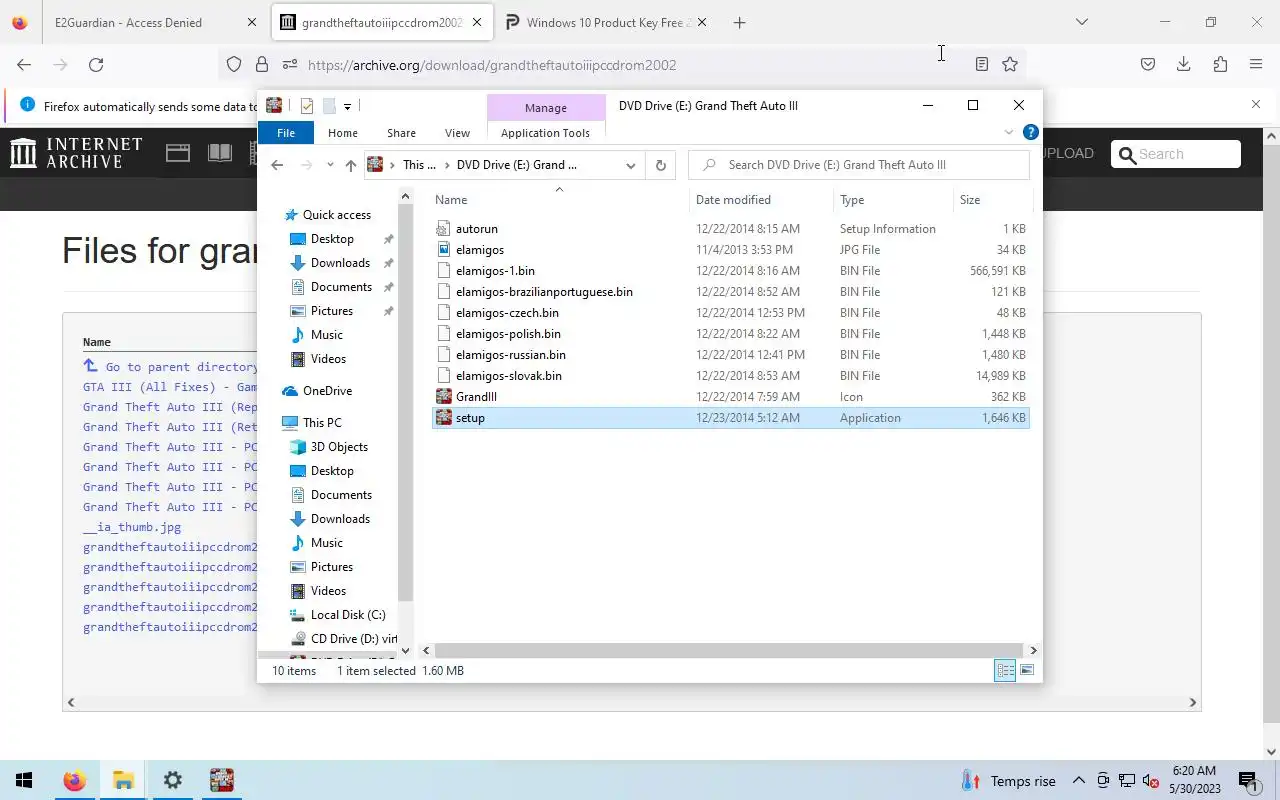Select elamigos-1.bin file

(x=495, y=271)
